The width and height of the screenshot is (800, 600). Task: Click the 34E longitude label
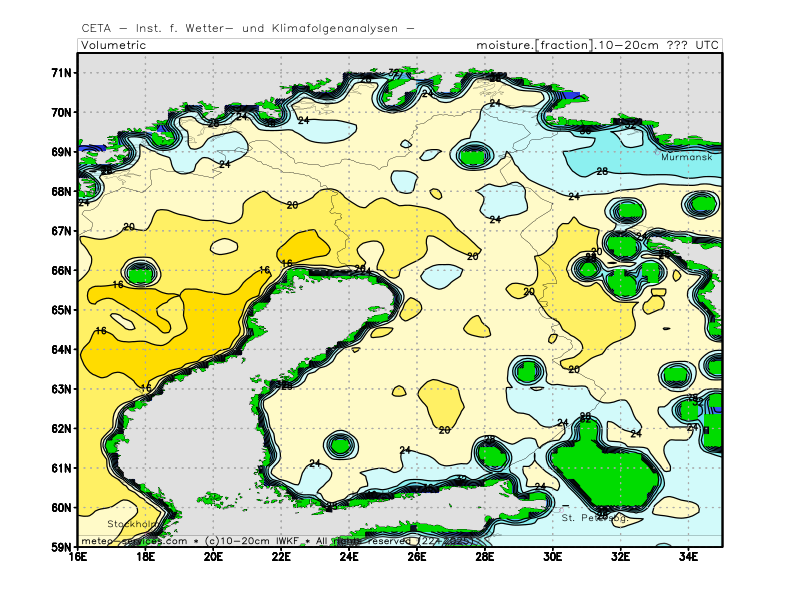688,556
